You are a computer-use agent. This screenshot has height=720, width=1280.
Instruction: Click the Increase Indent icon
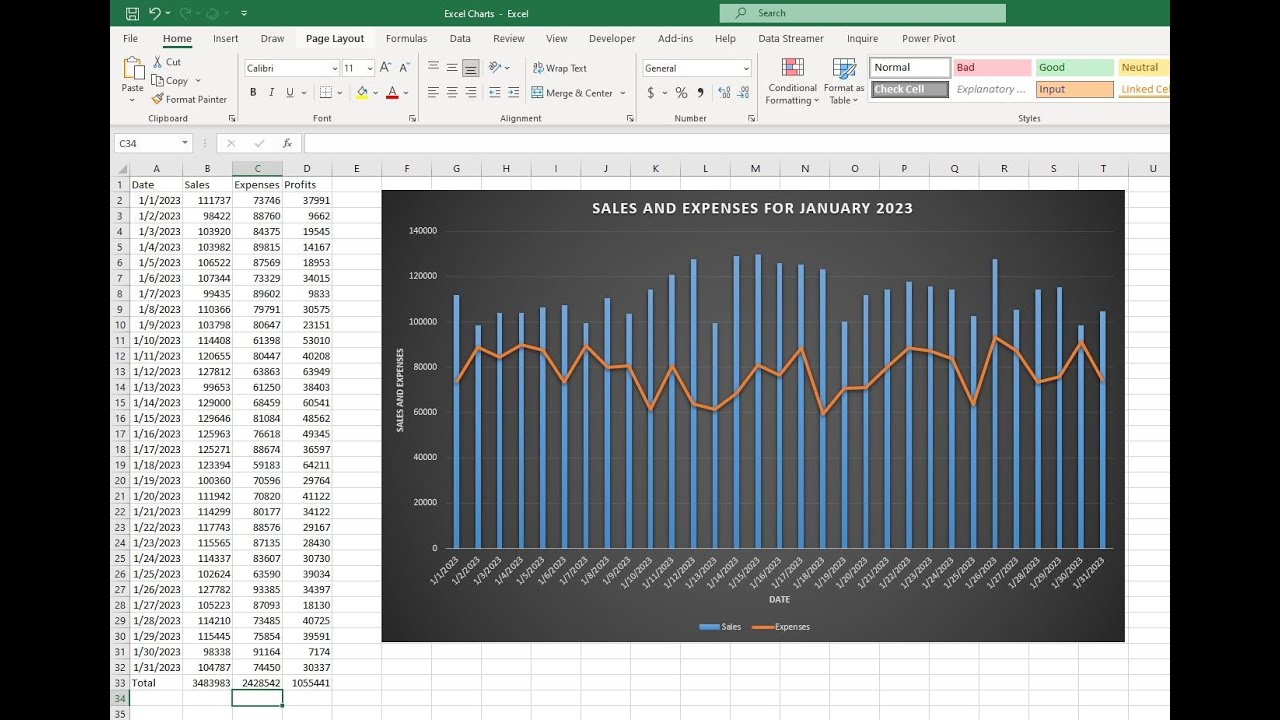coord(514,92)
